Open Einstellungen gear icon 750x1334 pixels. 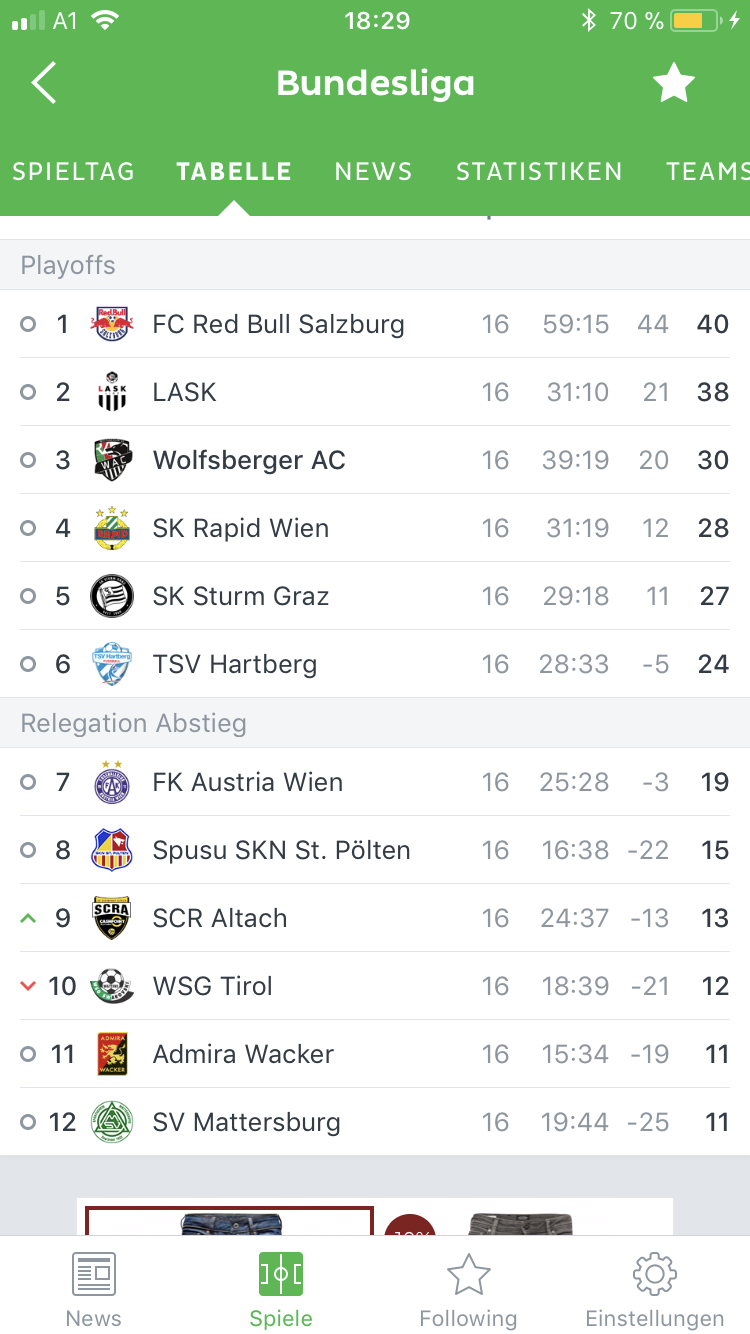(x=655, y=1274)
